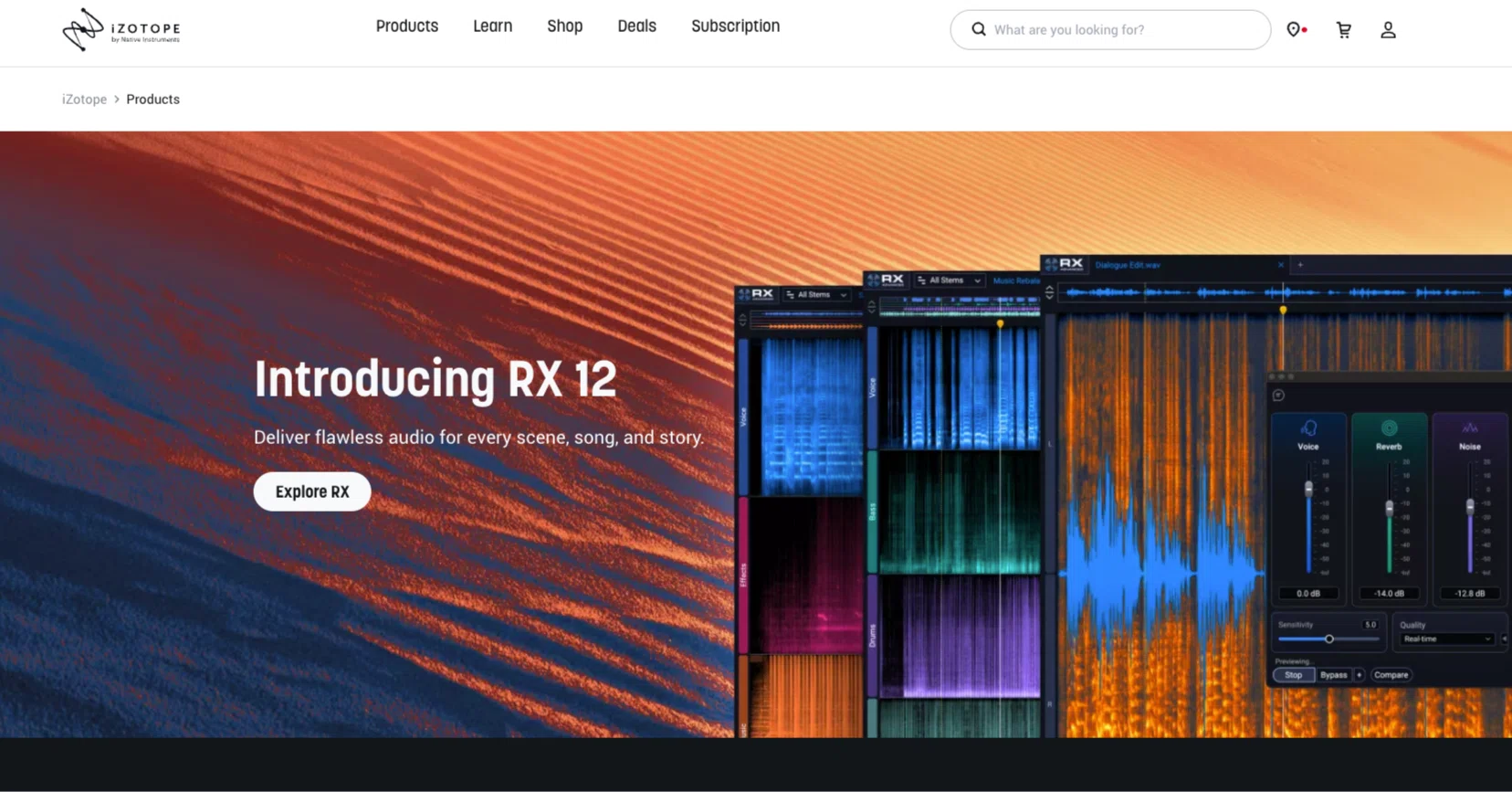
Task: Open the iZotope logo home link
Action: tap(121, 29)
